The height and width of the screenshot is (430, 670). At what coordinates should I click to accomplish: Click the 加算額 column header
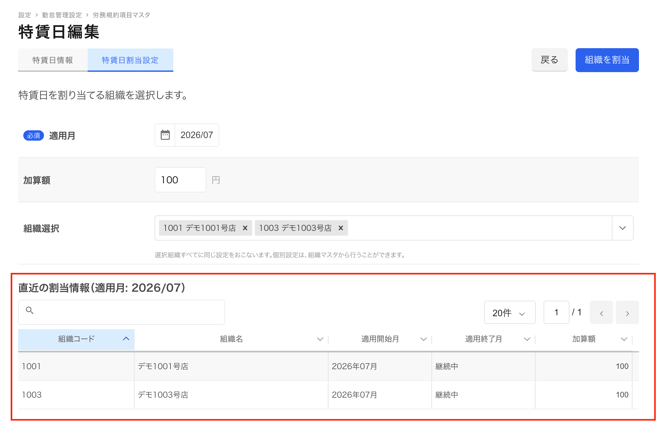(x=584, y=339)
